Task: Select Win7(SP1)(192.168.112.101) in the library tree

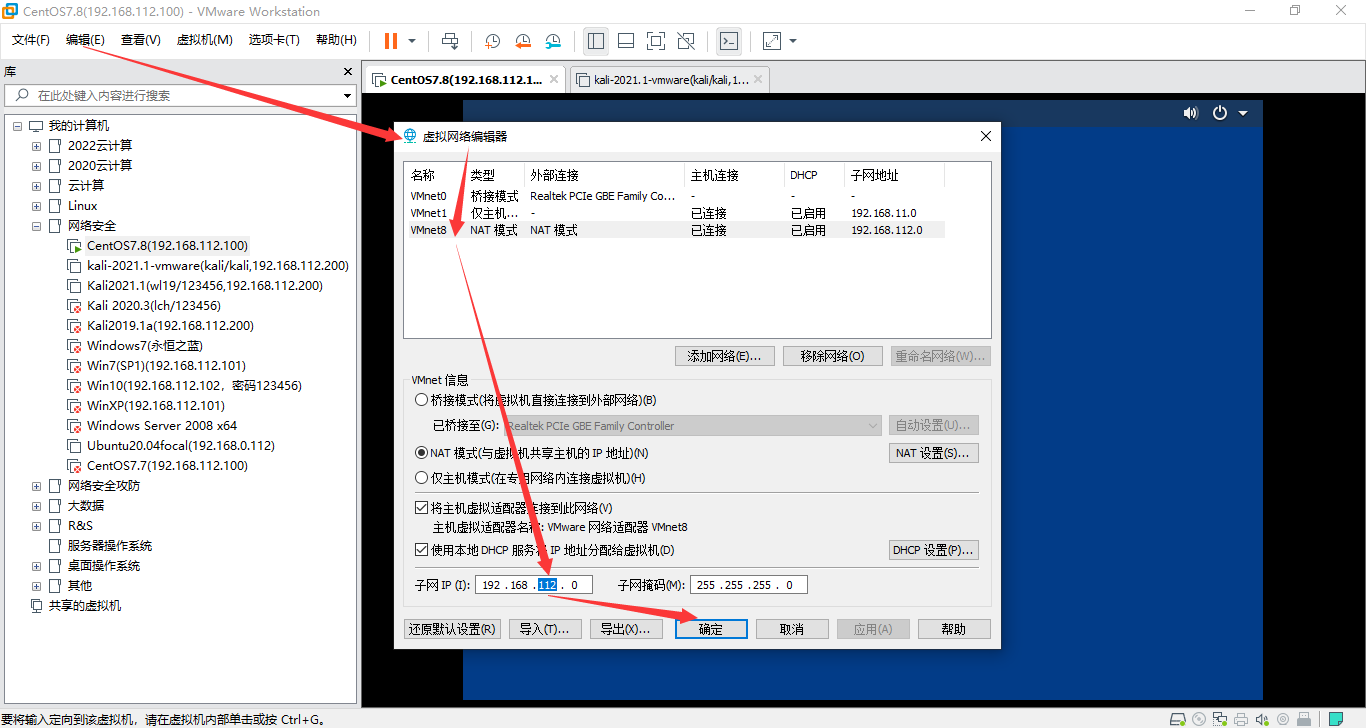Action: 166,366
